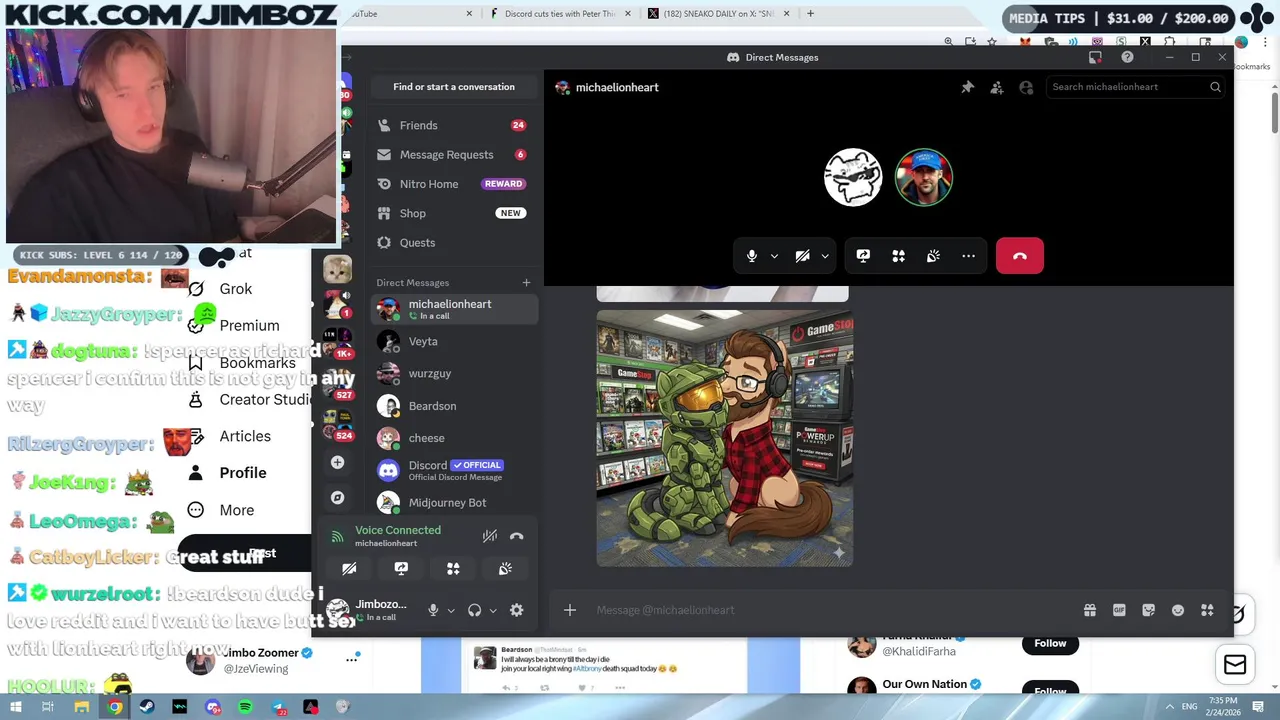The height and width of the screenshot is (720, 1280).
Task: Show the user profile panel
Action: (1026, 87)
